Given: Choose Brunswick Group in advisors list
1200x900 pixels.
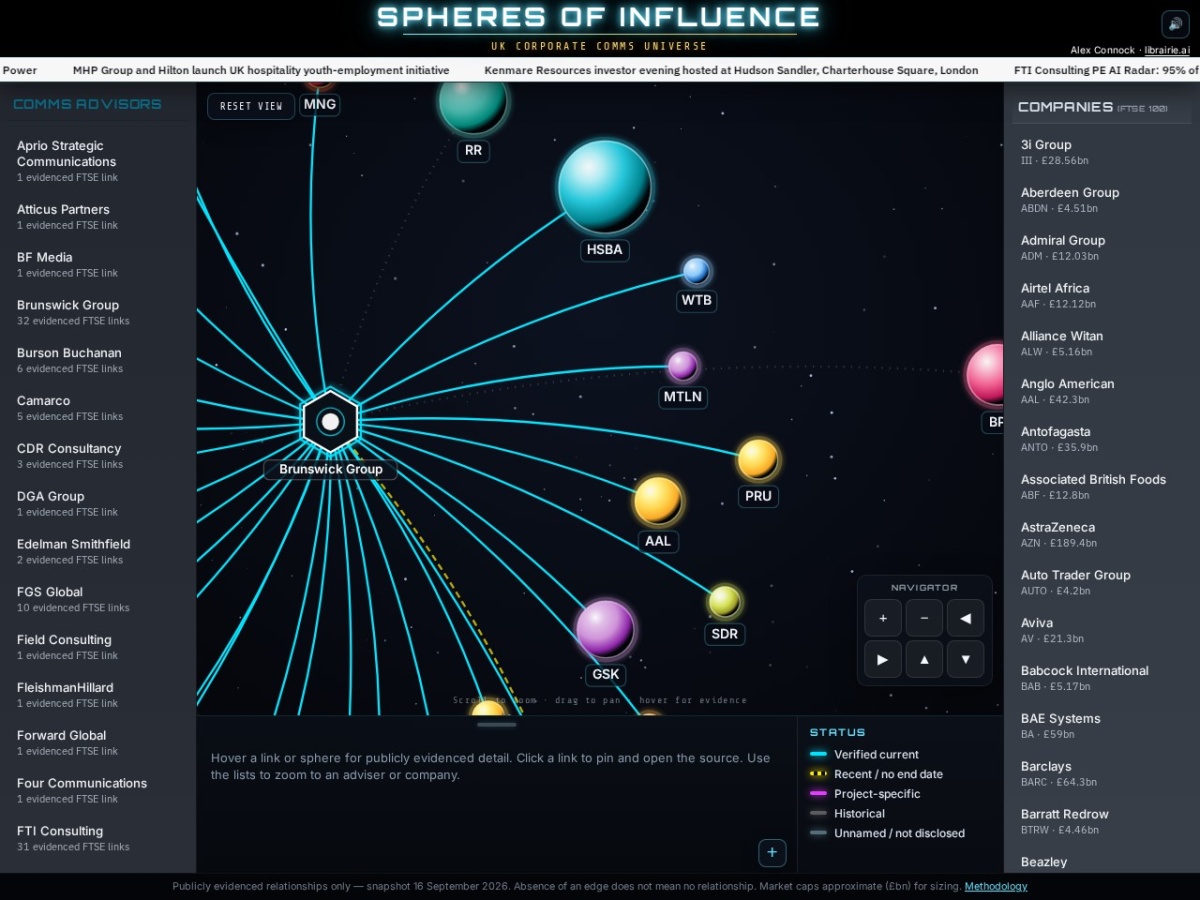Looking at the screenshot, I should click(98, 312).
